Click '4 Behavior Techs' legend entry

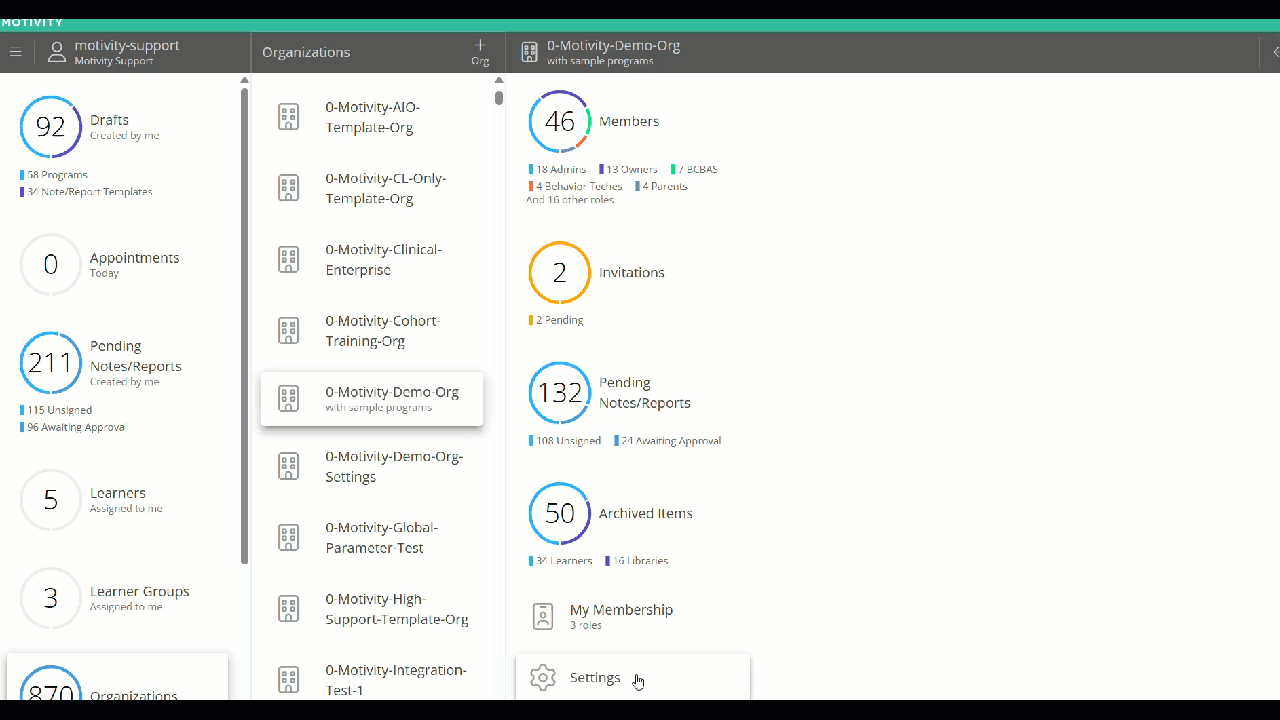[576, 186]
